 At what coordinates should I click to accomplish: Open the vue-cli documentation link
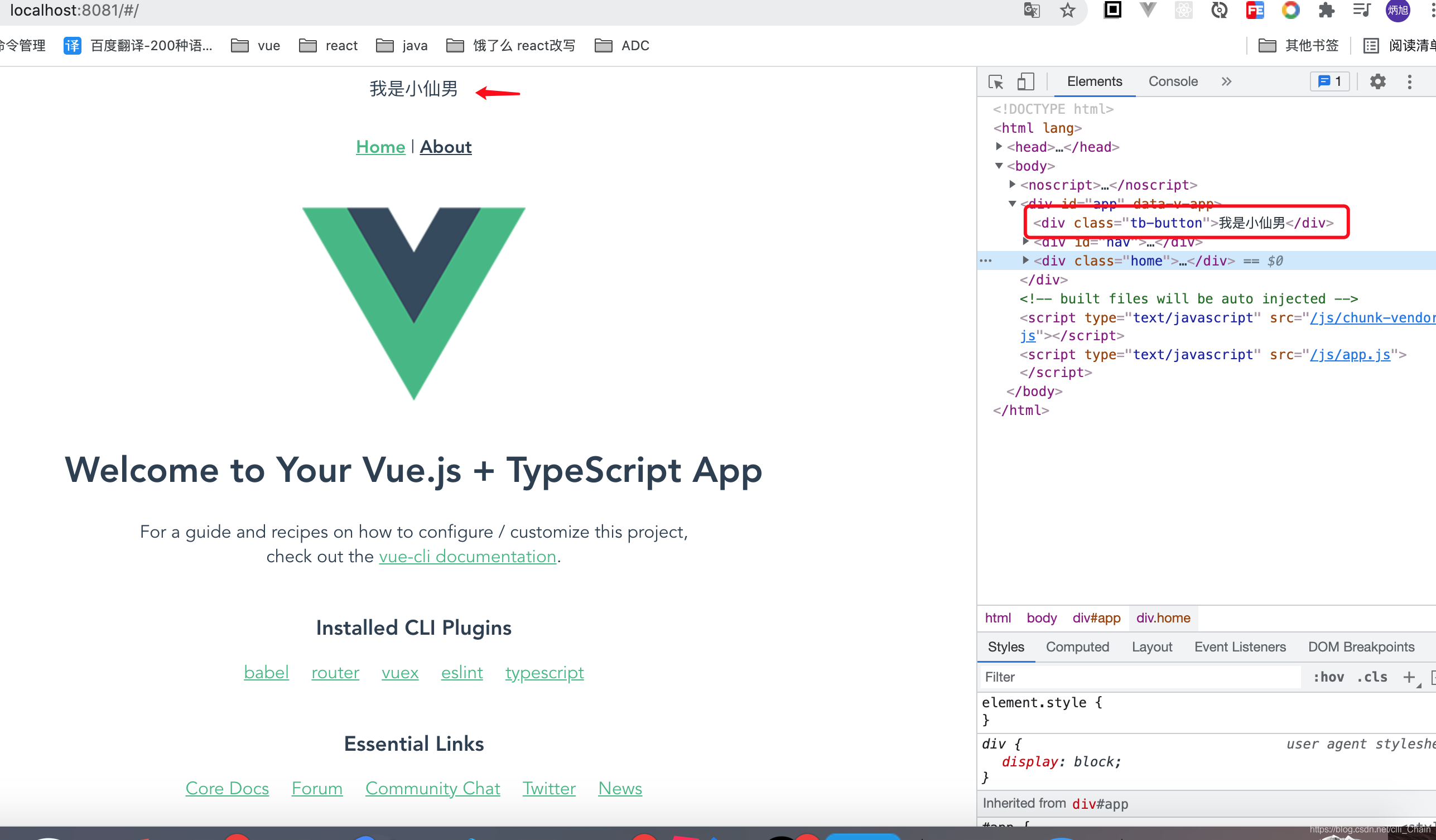[468, 557]
